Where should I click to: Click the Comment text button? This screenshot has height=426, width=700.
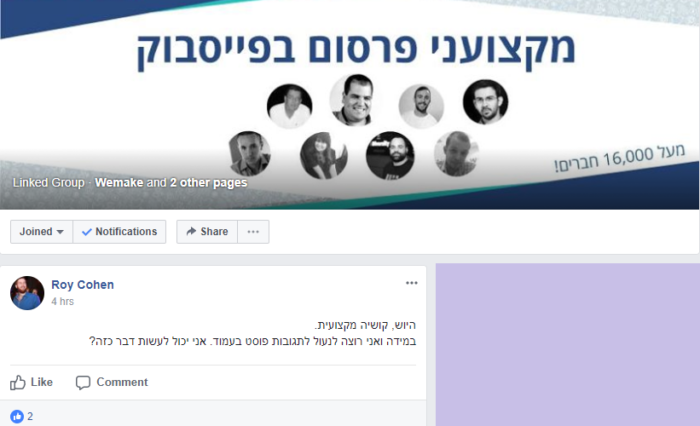(x=122, y=382)
